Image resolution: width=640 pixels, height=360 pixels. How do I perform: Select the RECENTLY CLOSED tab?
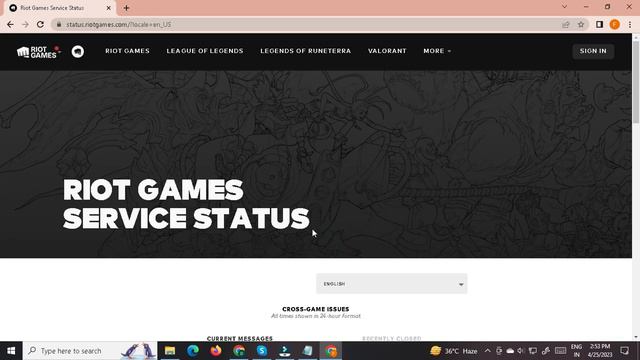[x=392, y=338]
